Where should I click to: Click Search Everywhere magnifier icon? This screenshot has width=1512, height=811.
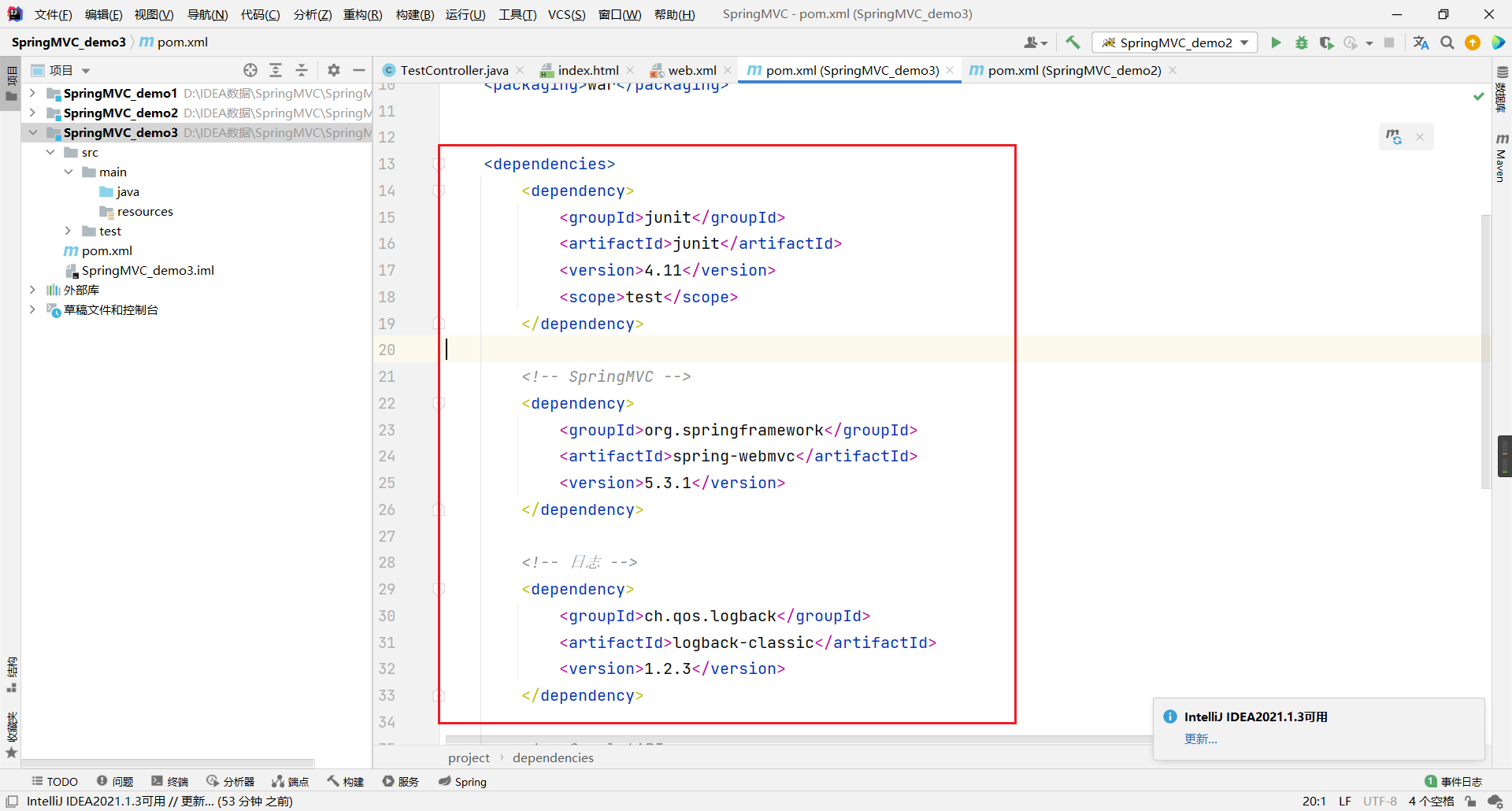click(x=1447, y=43)
